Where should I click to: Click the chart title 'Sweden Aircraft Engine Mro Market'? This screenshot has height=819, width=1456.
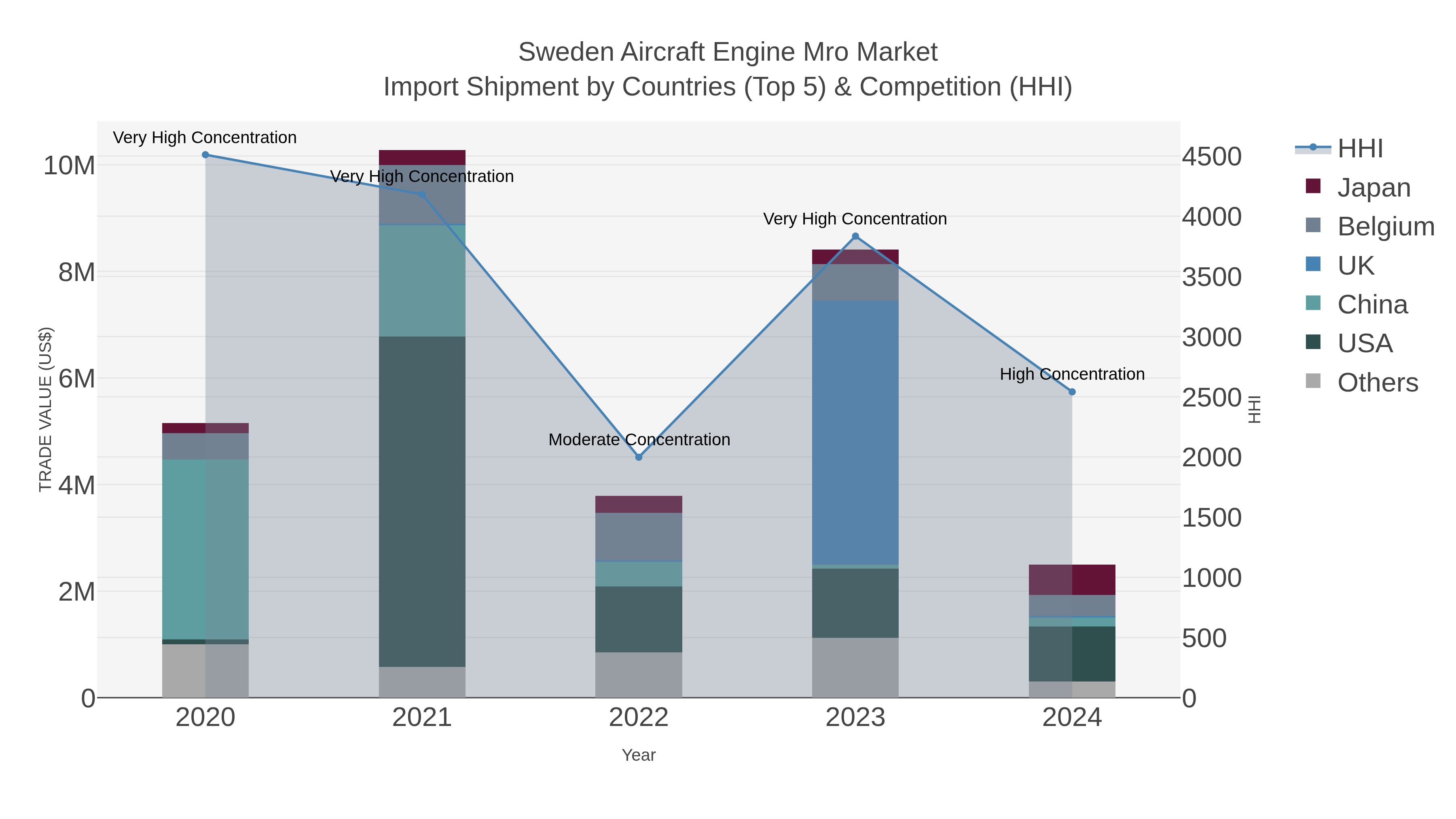pyautogui.click(x=728, y=52)
